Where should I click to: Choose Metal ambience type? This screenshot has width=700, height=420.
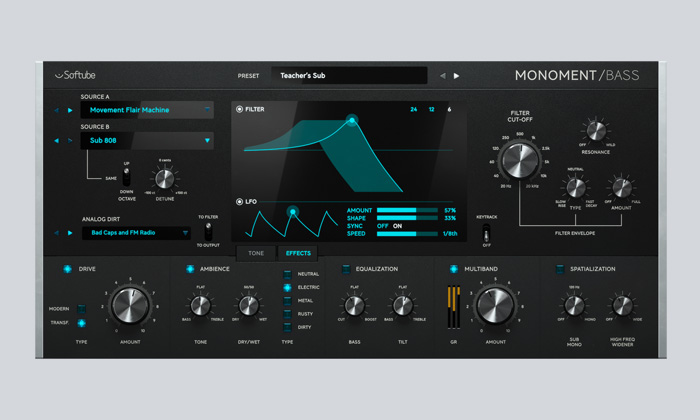click(288, 301)
